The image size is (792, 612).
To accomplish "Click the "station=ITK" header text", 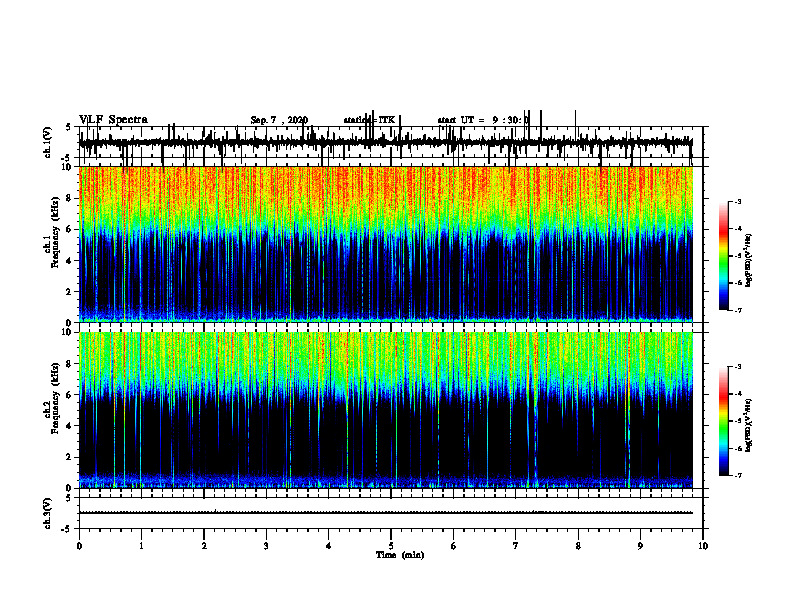I will (x=369, y=120).
